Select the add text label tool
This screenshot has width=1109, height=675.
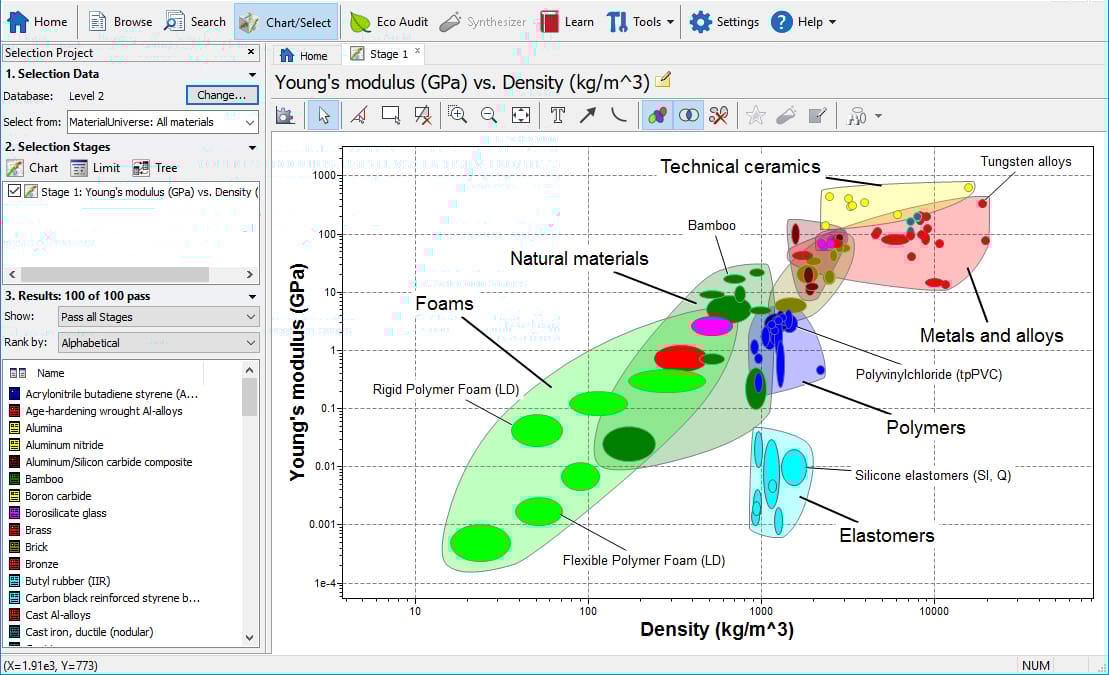[x=558, y=115]
